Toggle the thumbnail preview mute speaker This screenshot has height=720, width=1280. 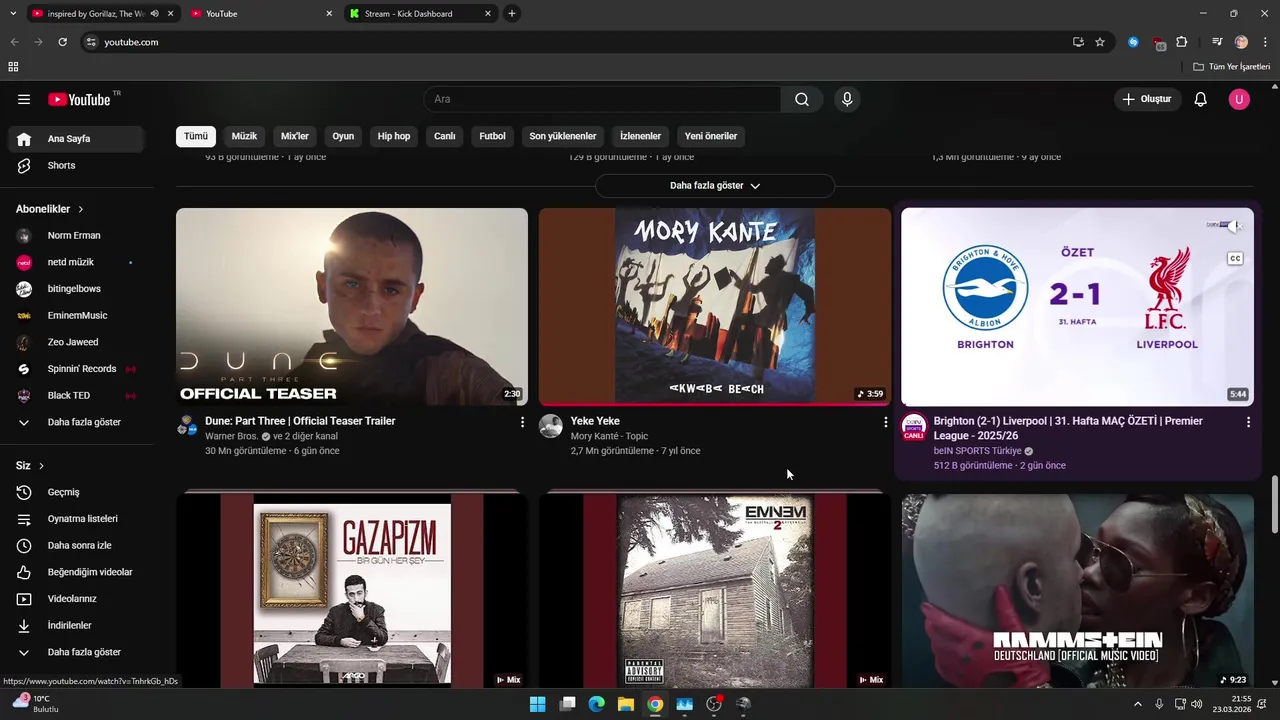1234,226
